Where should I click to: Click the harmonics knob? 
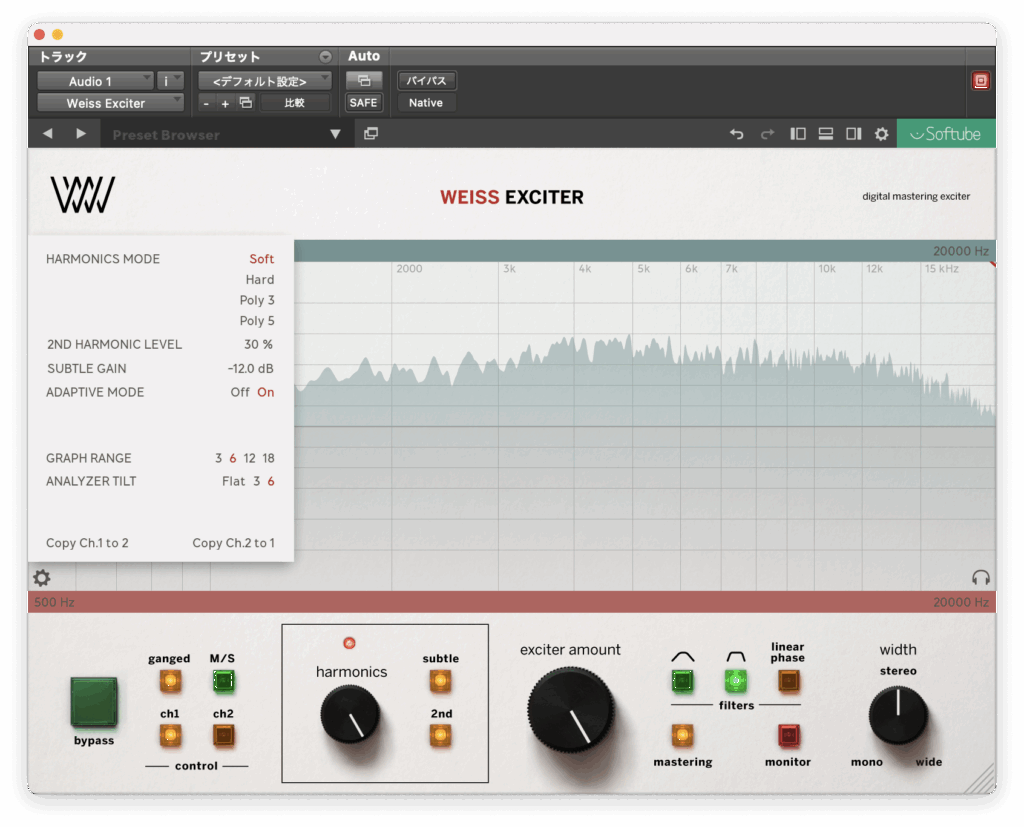coord(350,715)
